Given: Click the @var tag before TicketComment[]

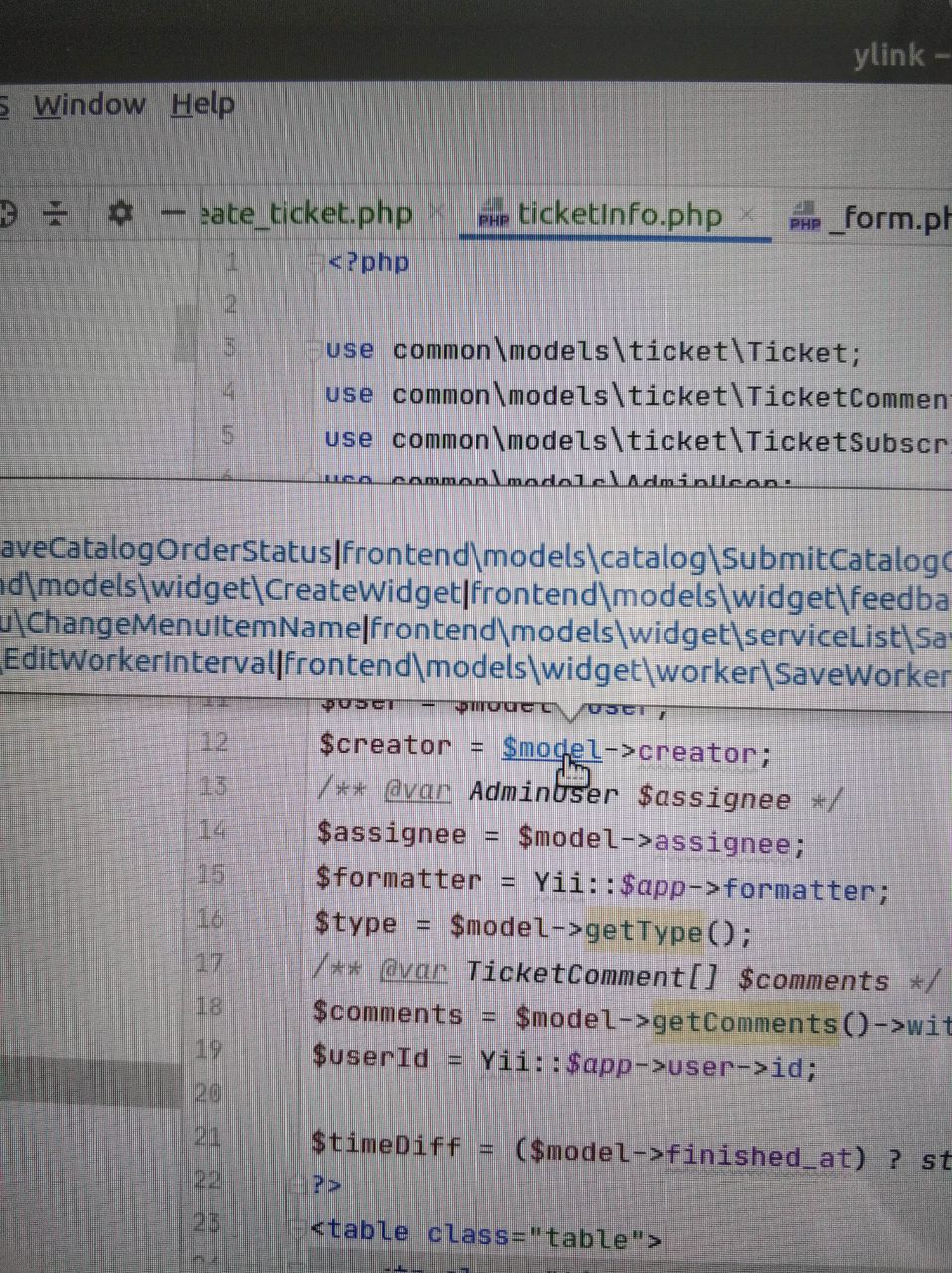Looking at the screenshot, I should pyautogui.click(x=413, y=969).
